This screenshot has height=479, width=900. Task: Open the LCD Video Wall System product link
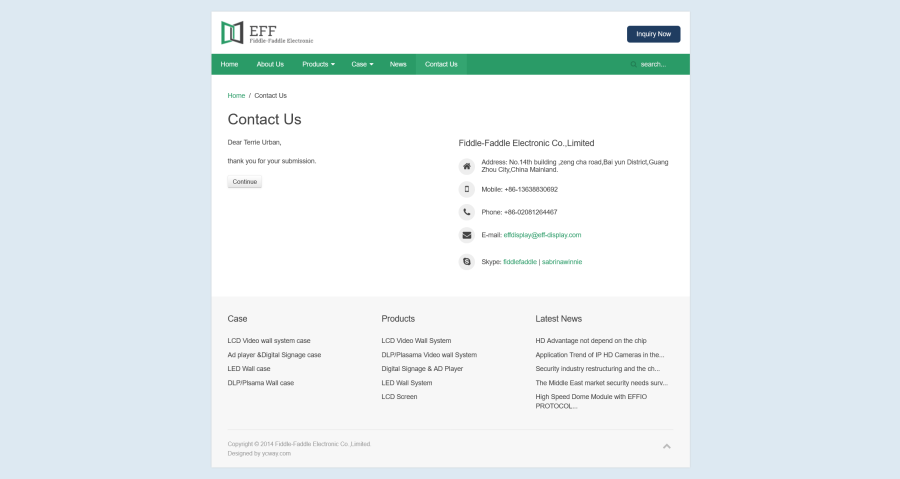416,341
